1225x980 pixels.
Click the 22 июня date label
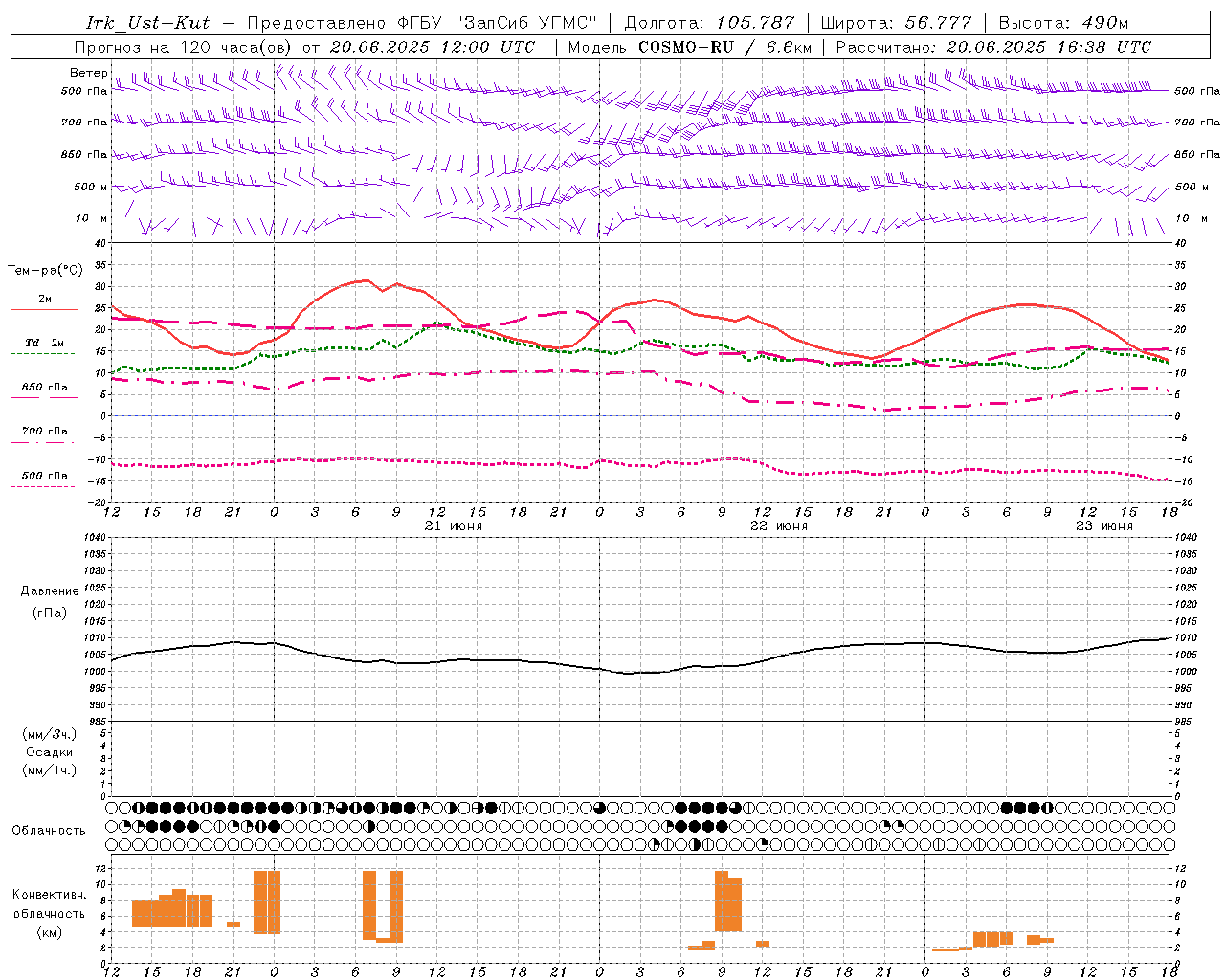pos(779,526)
